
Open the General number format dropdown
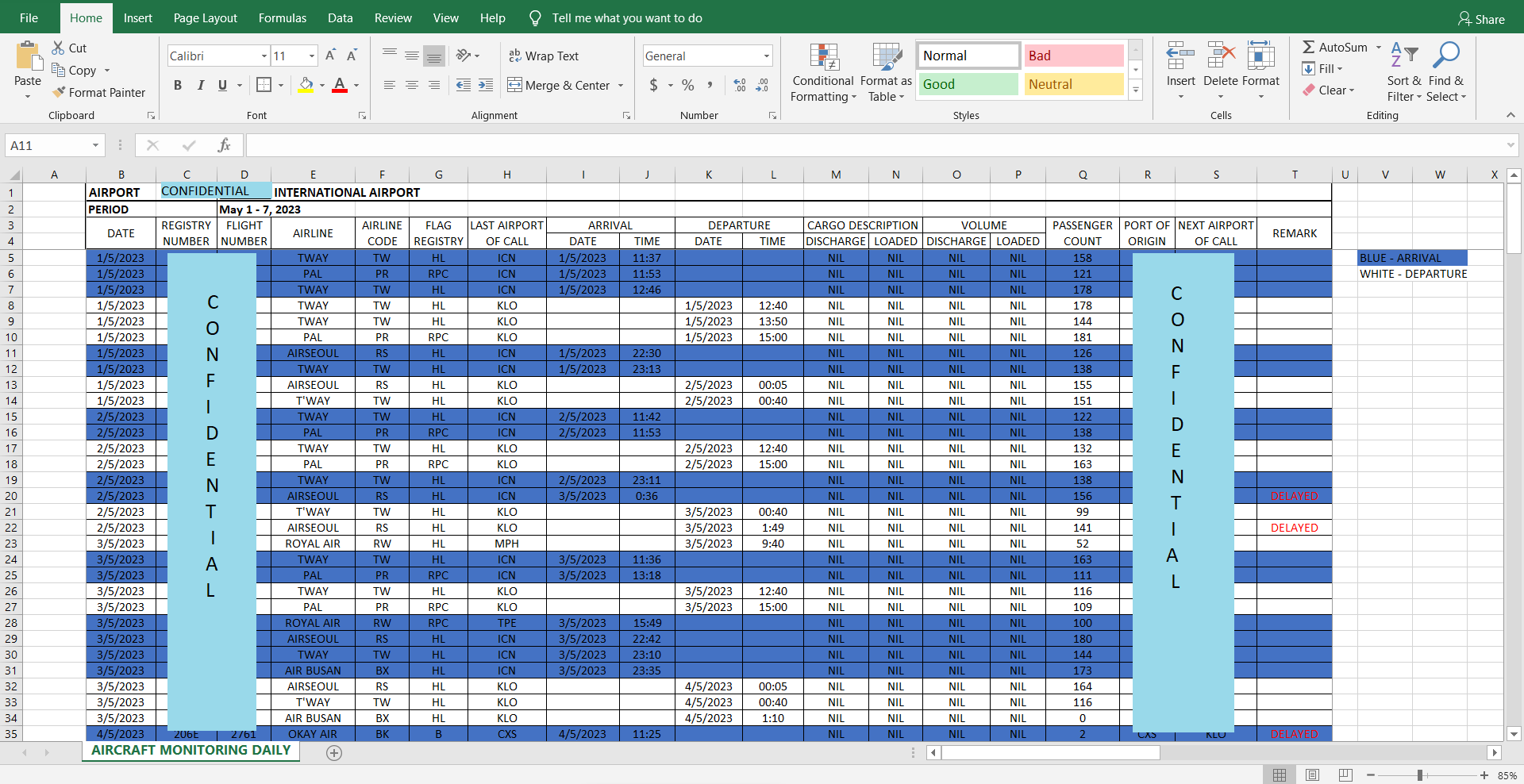pyautogui.click(x=767, y=56)
